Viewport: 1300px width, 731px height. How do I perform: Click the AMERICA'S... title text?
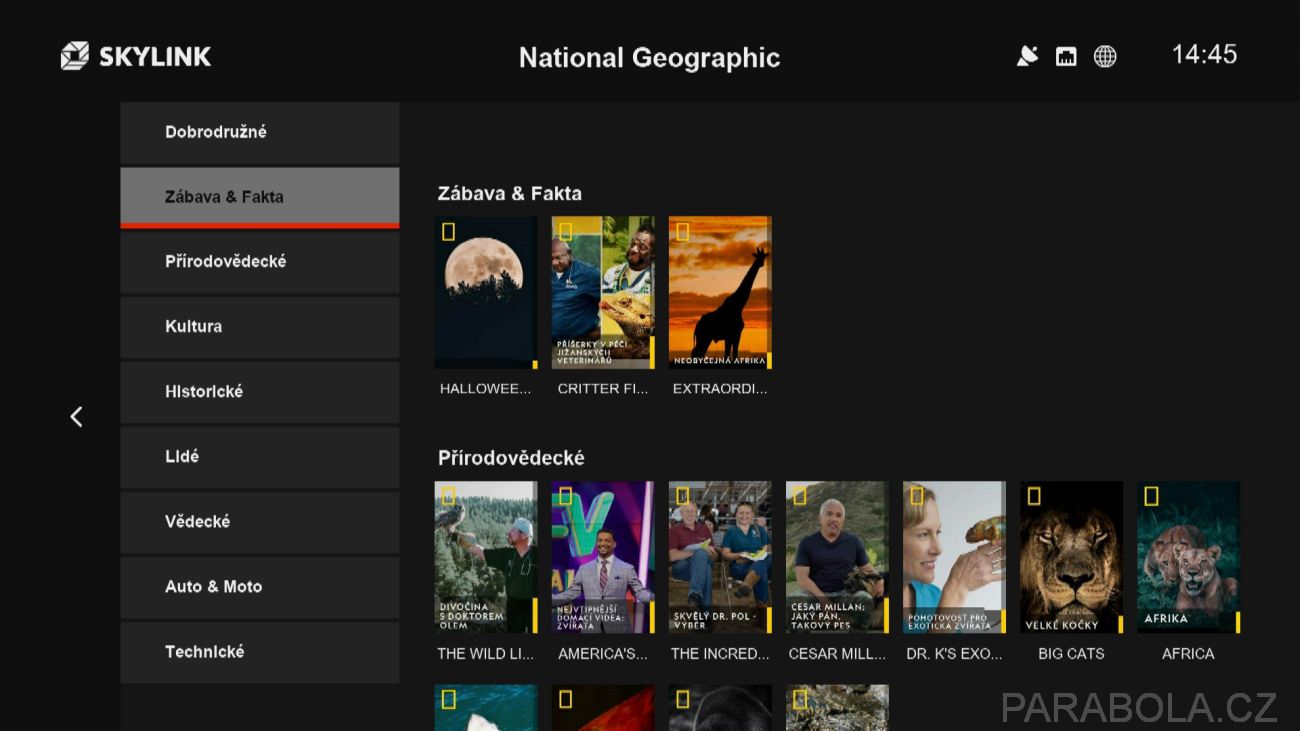pos(603,654)
